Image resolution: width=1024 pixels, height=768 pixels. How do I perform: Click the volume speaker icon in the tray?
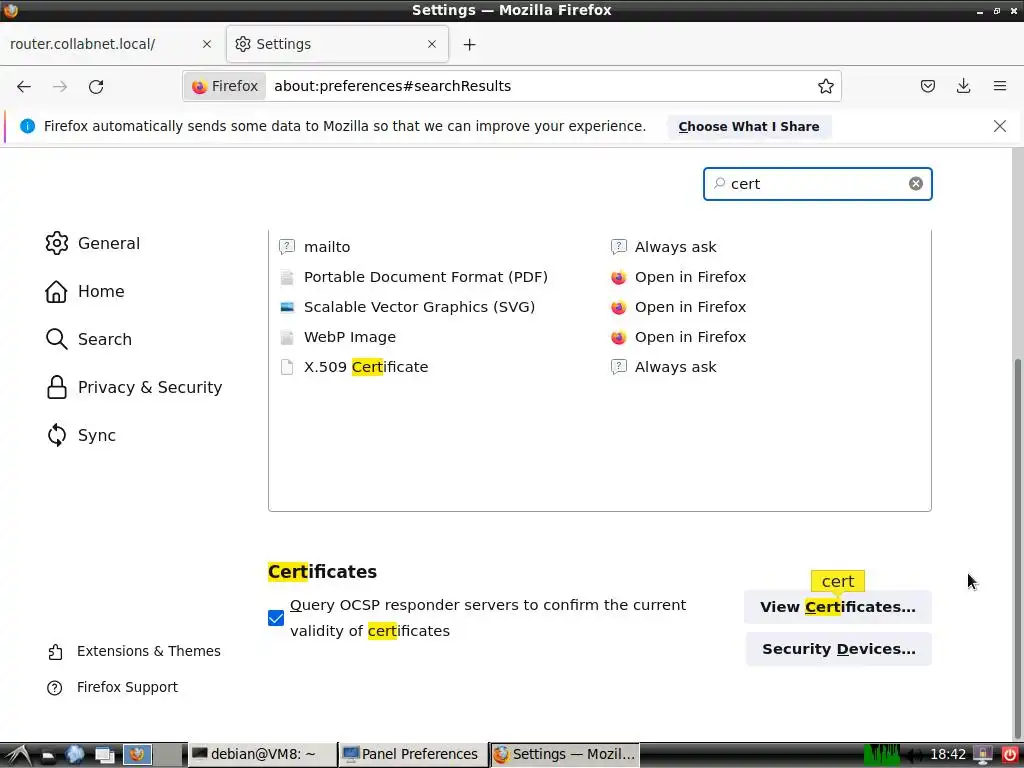(914, 755)
